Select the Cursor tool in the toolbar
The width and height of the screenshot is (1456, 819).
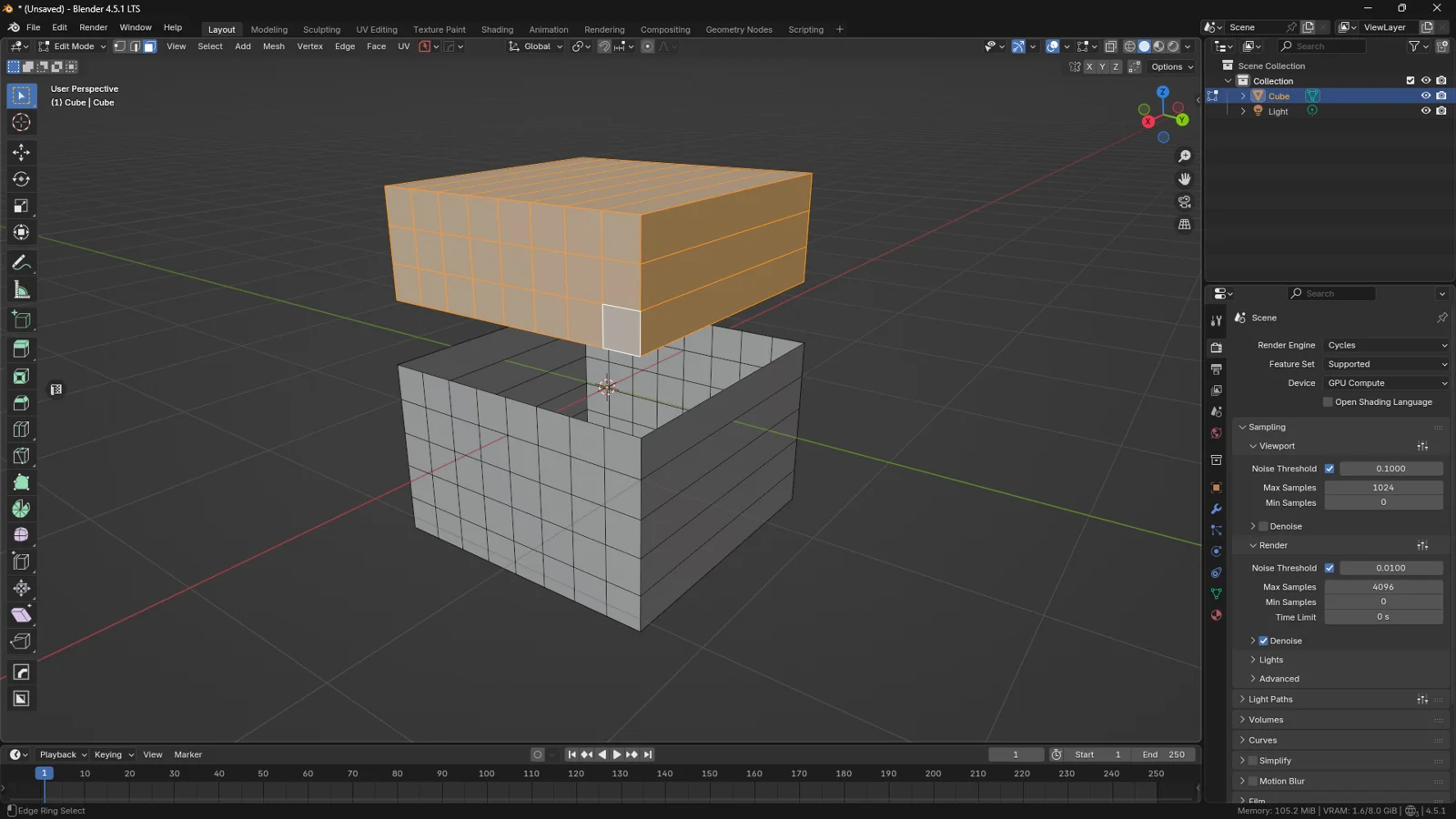[21, 122]
